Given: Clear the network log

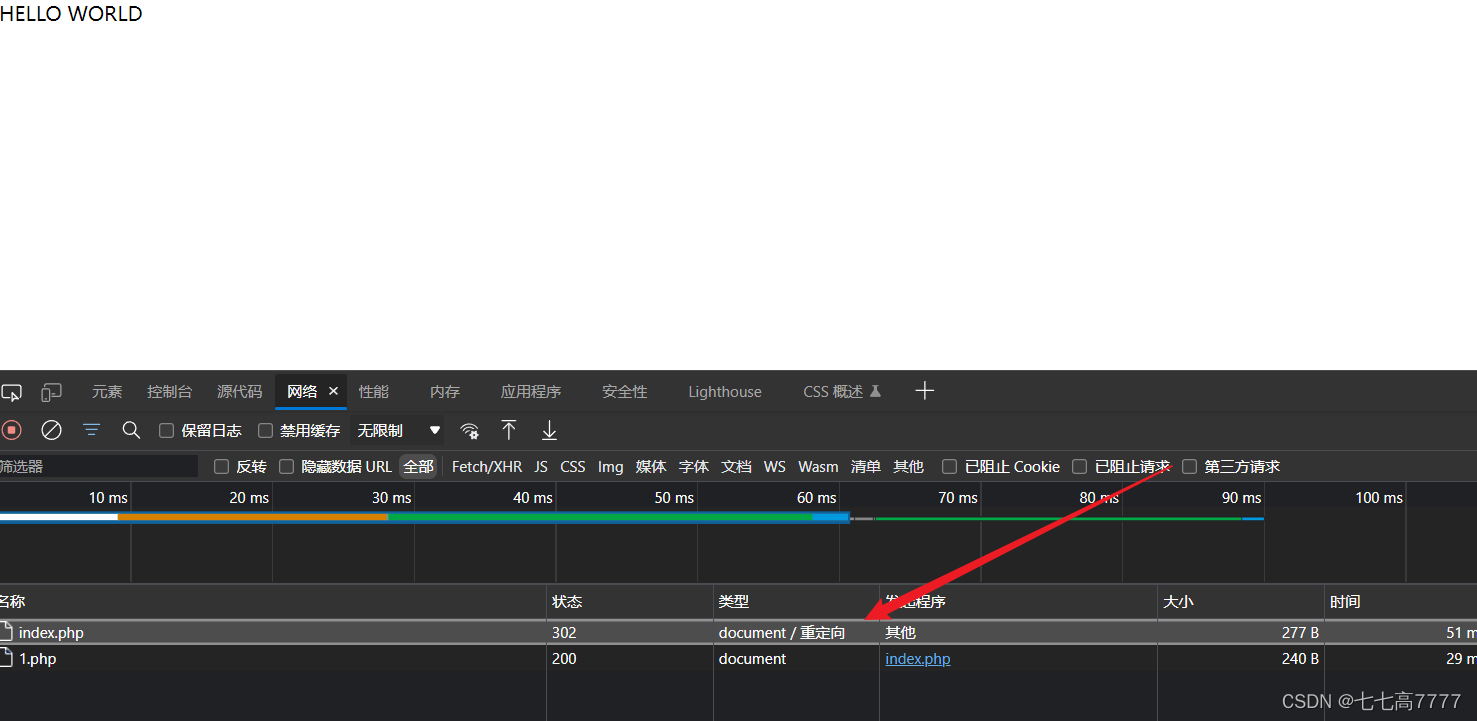Looking at the screenshot, I should pyautogui.click(x=51, y=430).
